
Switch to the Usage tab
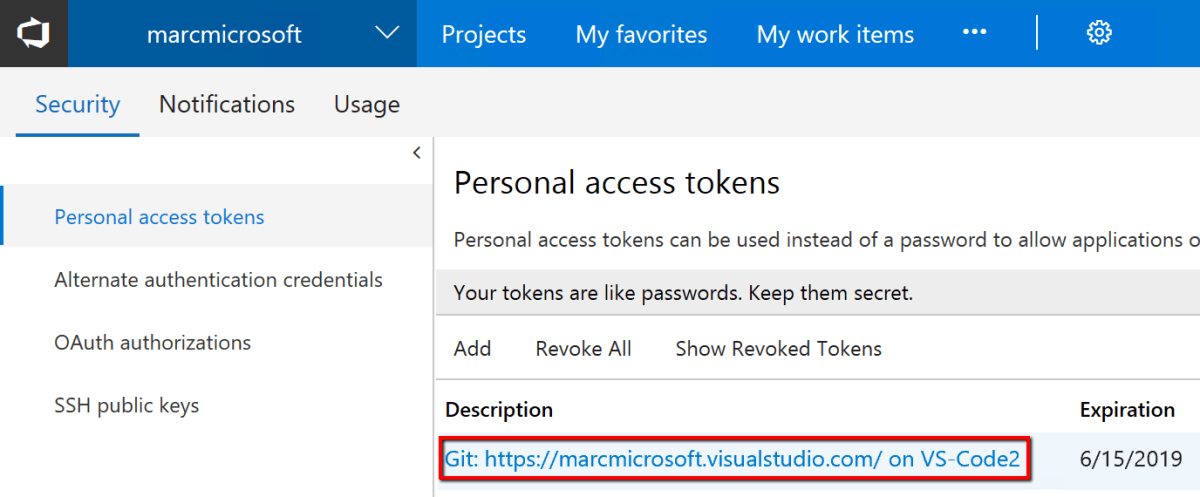366,104
